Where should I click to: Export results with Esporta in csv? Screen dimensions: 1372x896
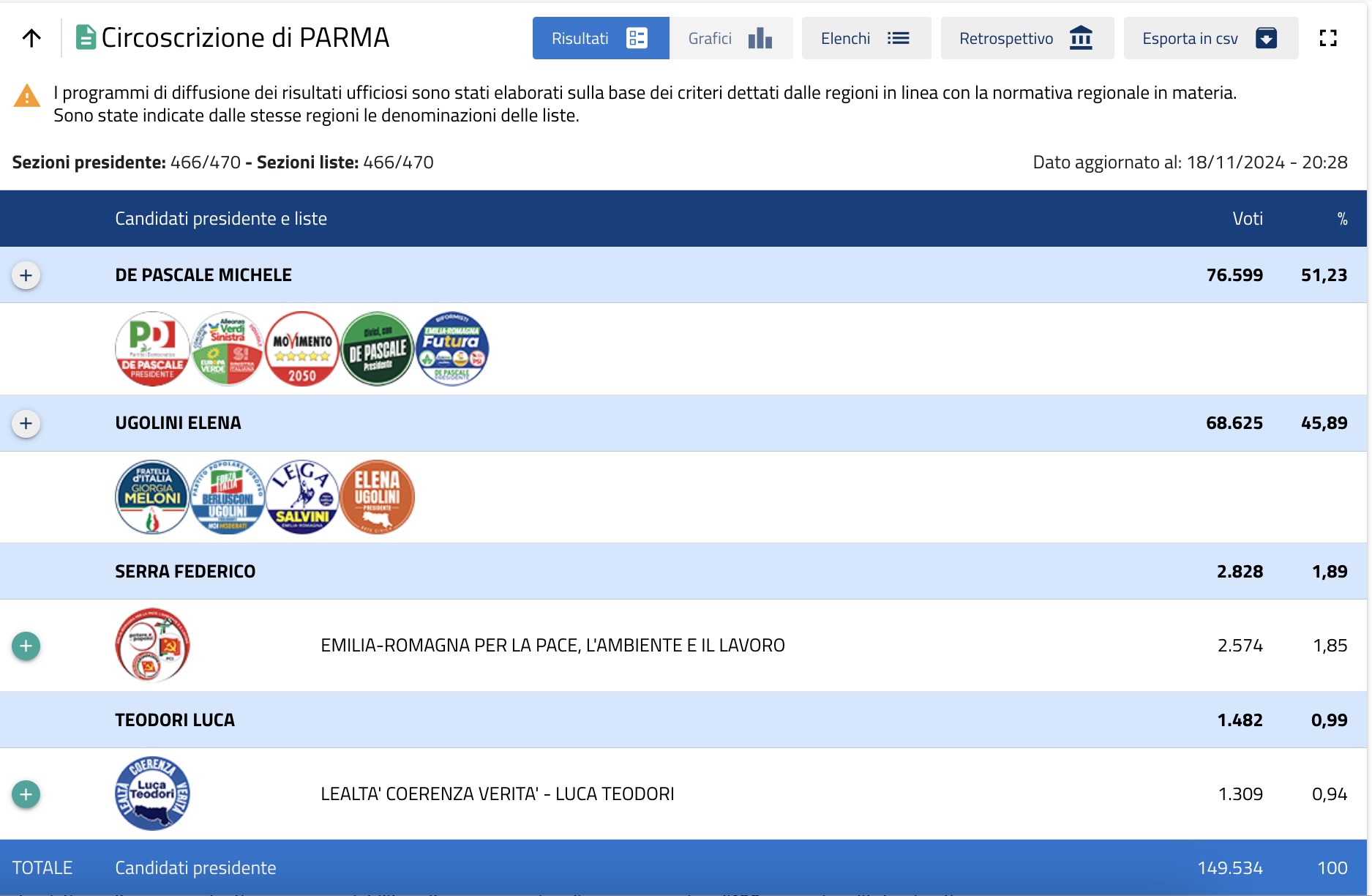click(x=1210, y=38)
